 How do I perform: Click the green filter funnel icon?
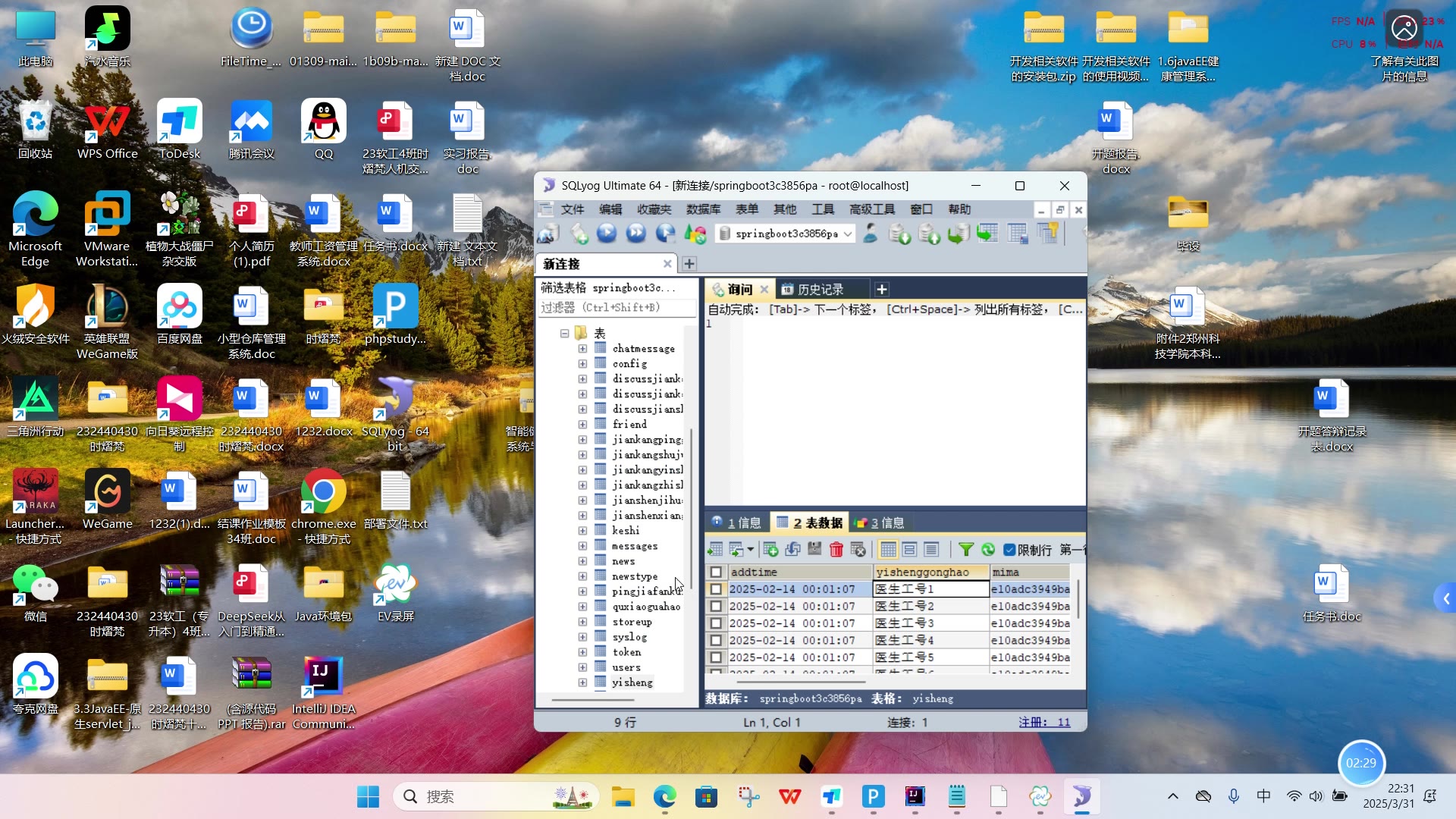[x=965, y=550]
